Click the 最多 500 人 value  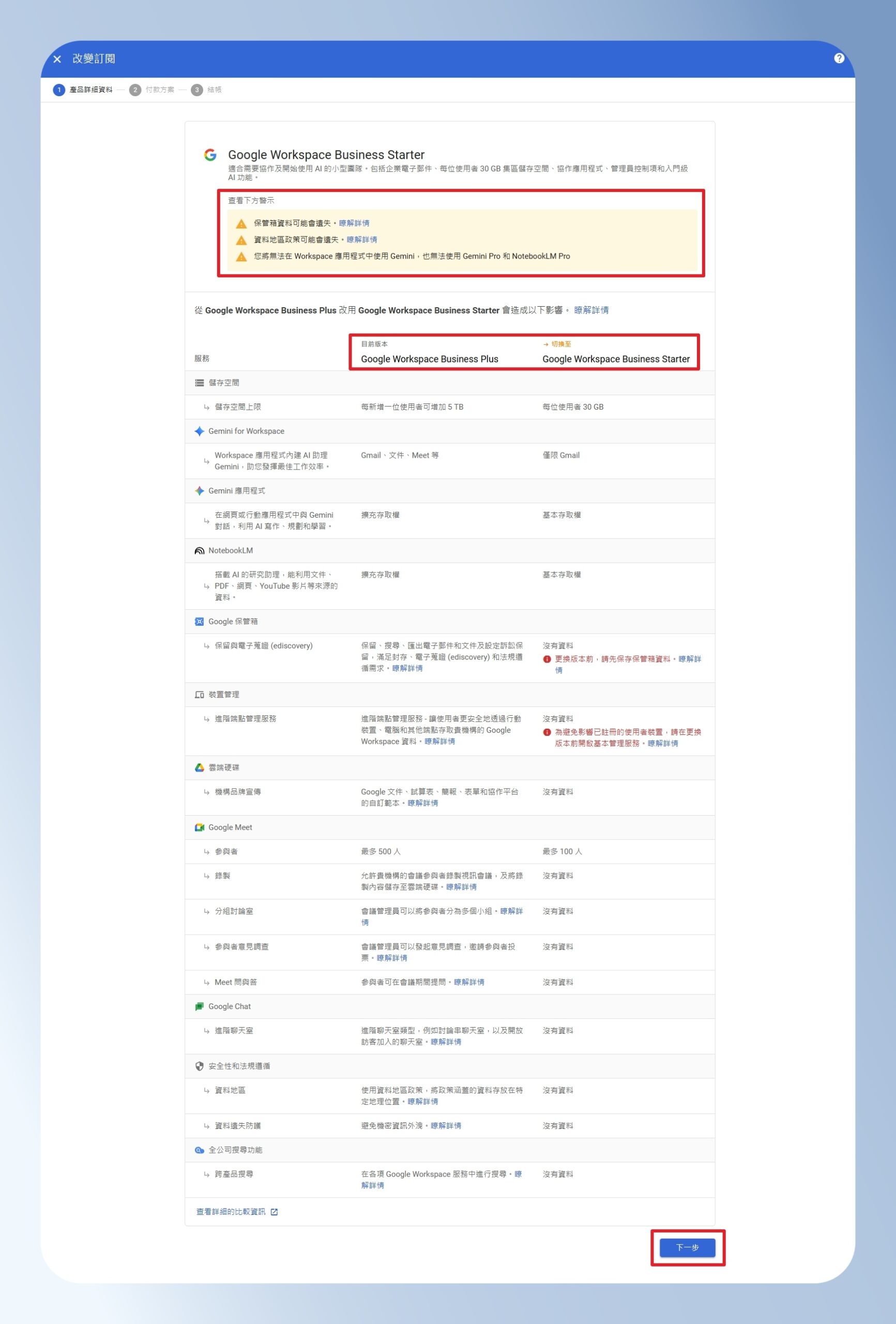click(381, 851)
